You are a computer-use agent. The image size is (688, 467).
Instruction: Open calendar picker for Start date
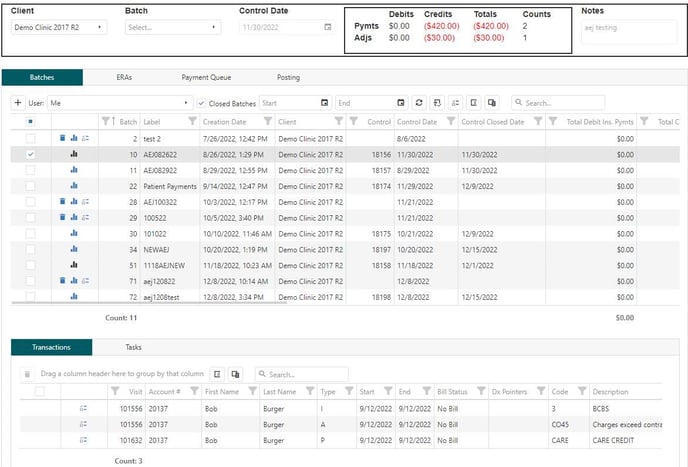coord(324,103)
